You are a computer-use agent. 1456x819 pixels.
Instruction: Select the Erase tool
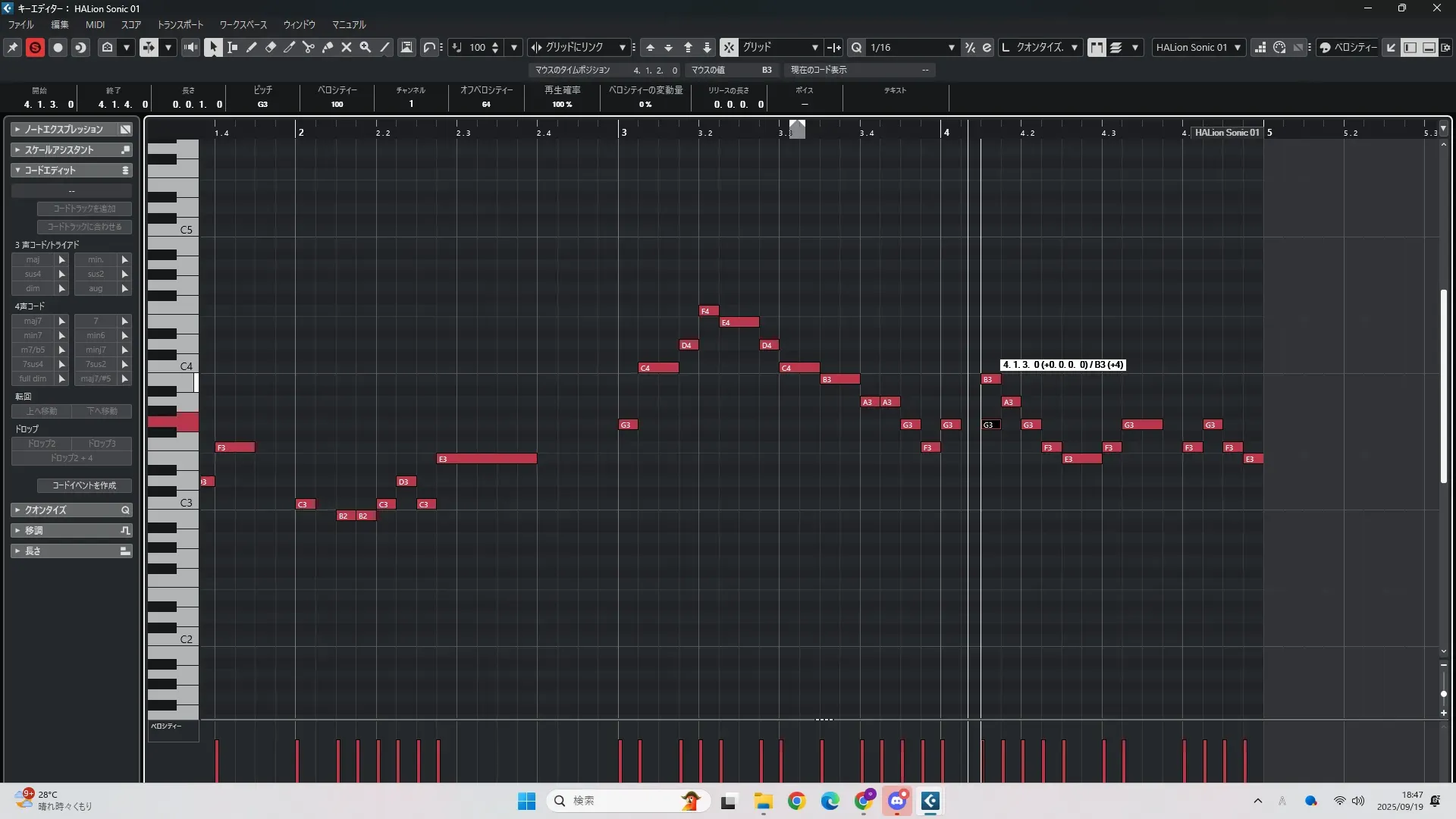click(x=271, y=47)
